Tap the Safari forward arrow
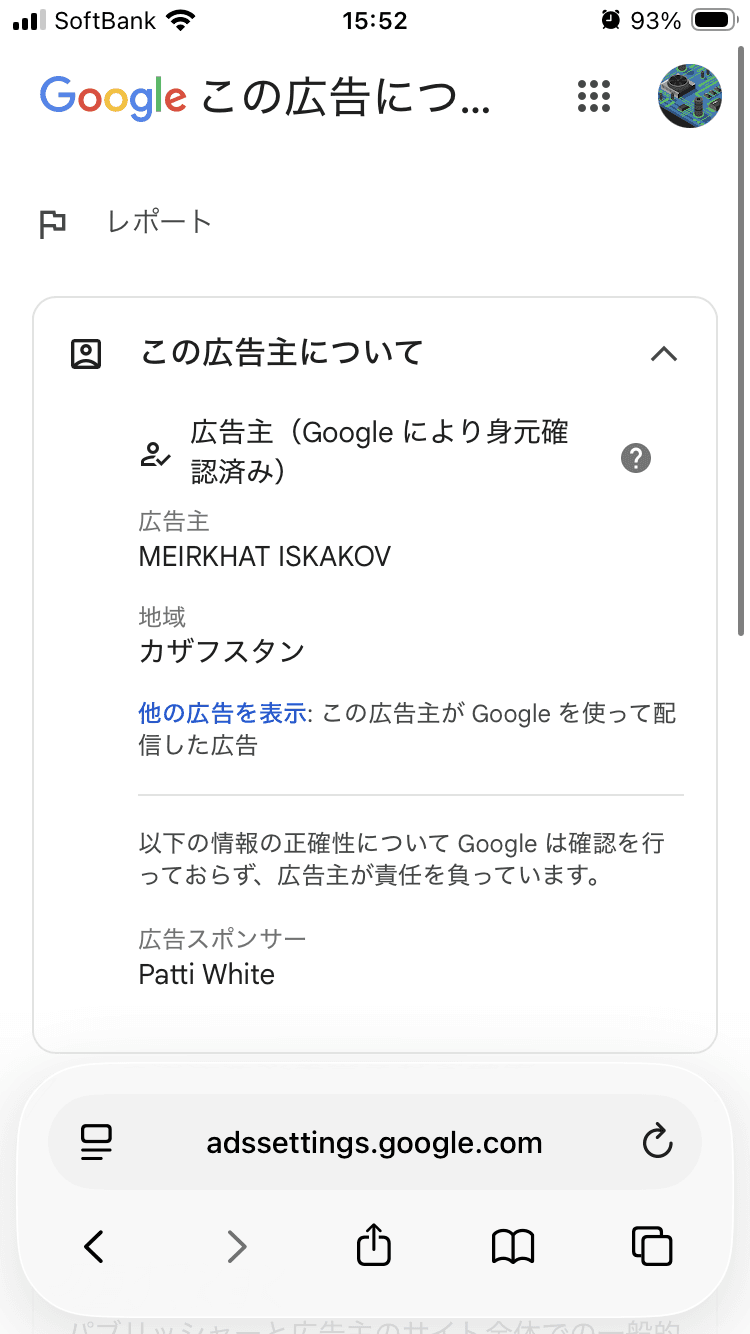The image size is (750, 1334). pos(236,1246)
